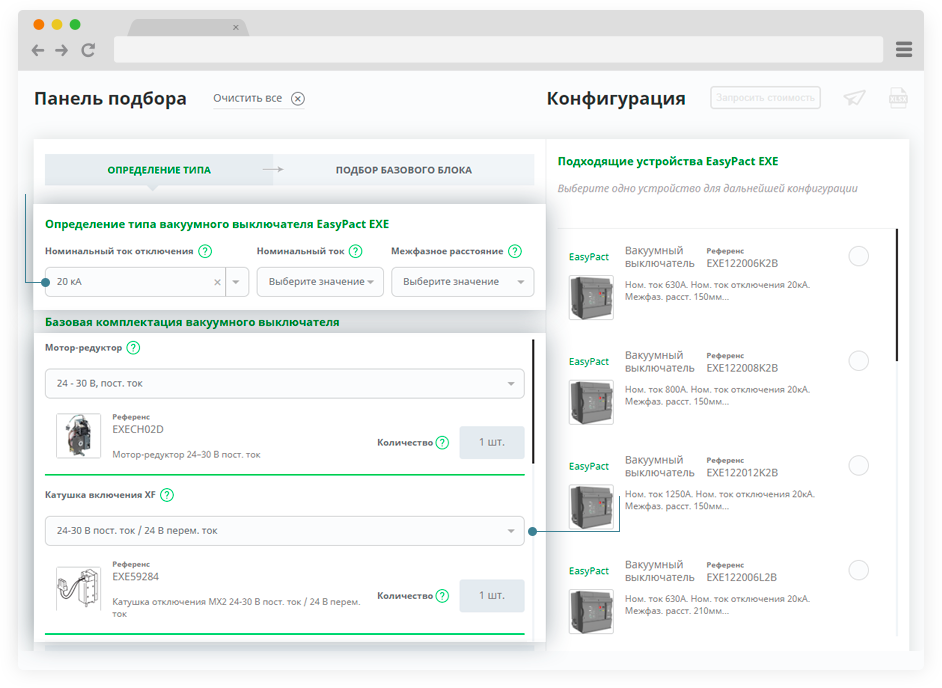Click the EXE122012K2B breaker image
This screenshot has width=942, height=688.
pos(591,507)
